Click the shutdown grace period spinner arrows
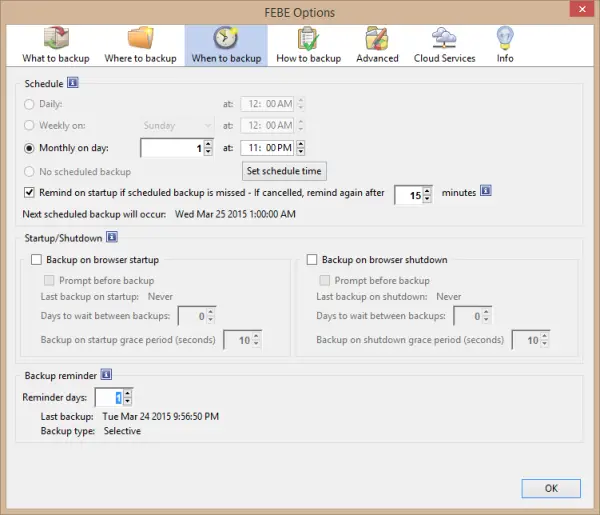Image resolution: width=600 pixels, height=515 pixels. point(545,340)
